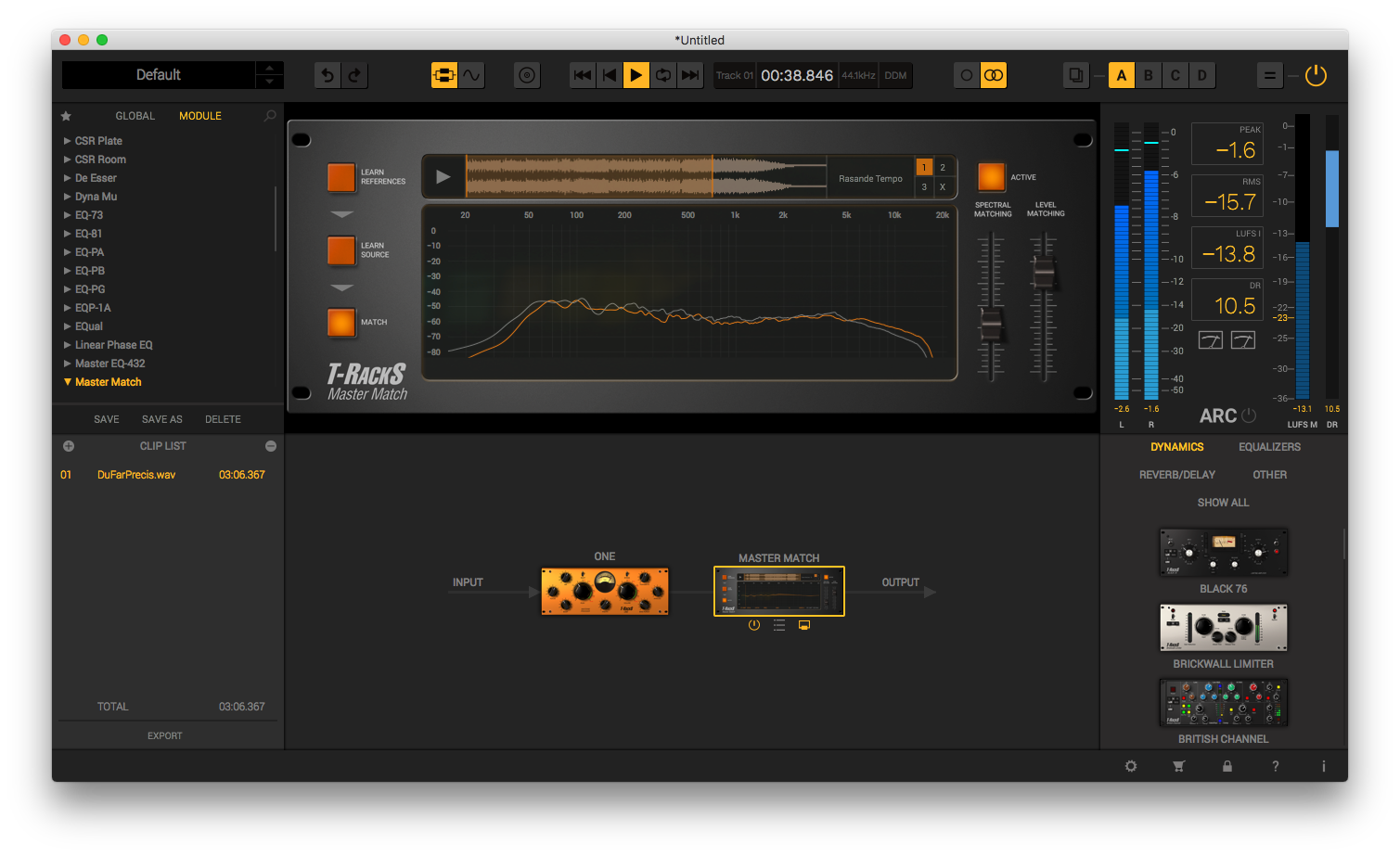The image size is (1400, 856).
Task: Switch to the waveform view icon
Action: click(x=471, y=75)
